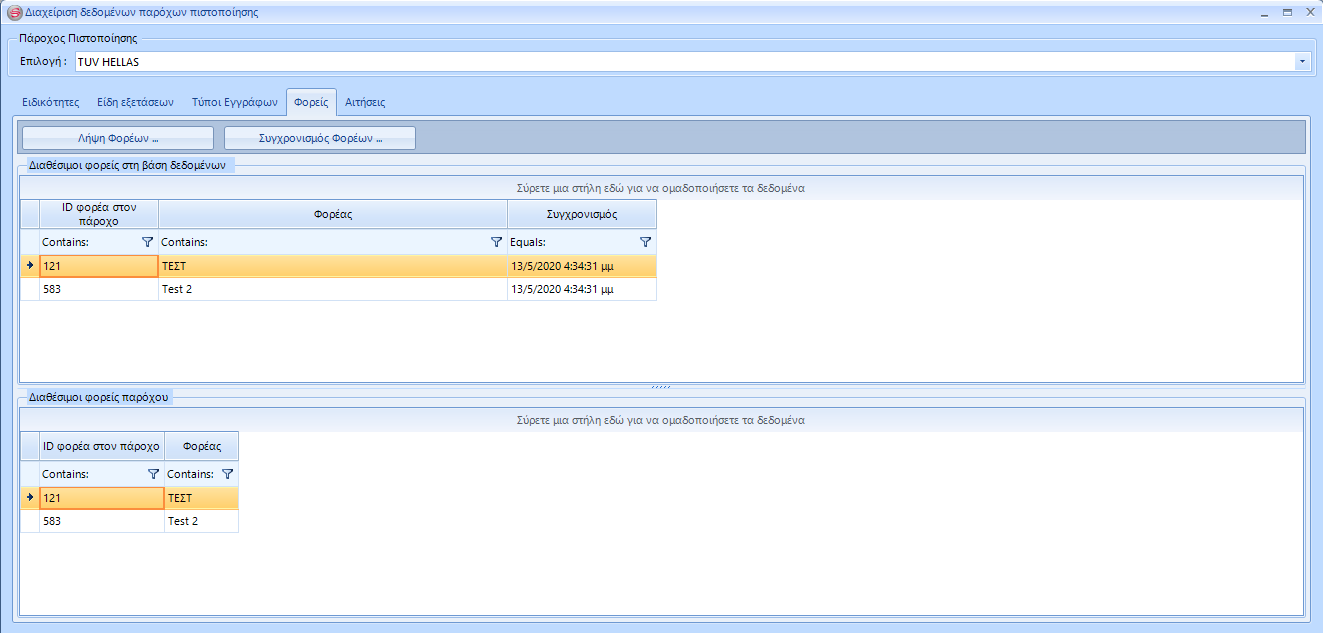The width and height of the screenshot is (1323, 633).
Task: Click the splitter handle between the panels
Action: point(661,387)
